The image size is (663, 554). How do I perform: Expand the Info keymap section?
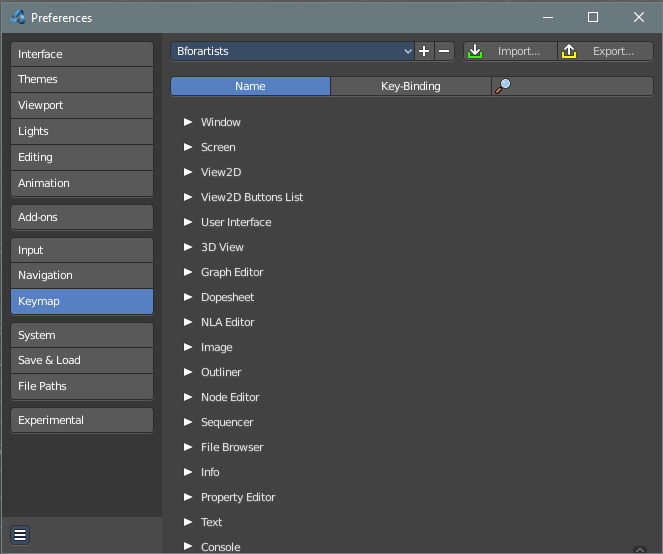[188, 472]
